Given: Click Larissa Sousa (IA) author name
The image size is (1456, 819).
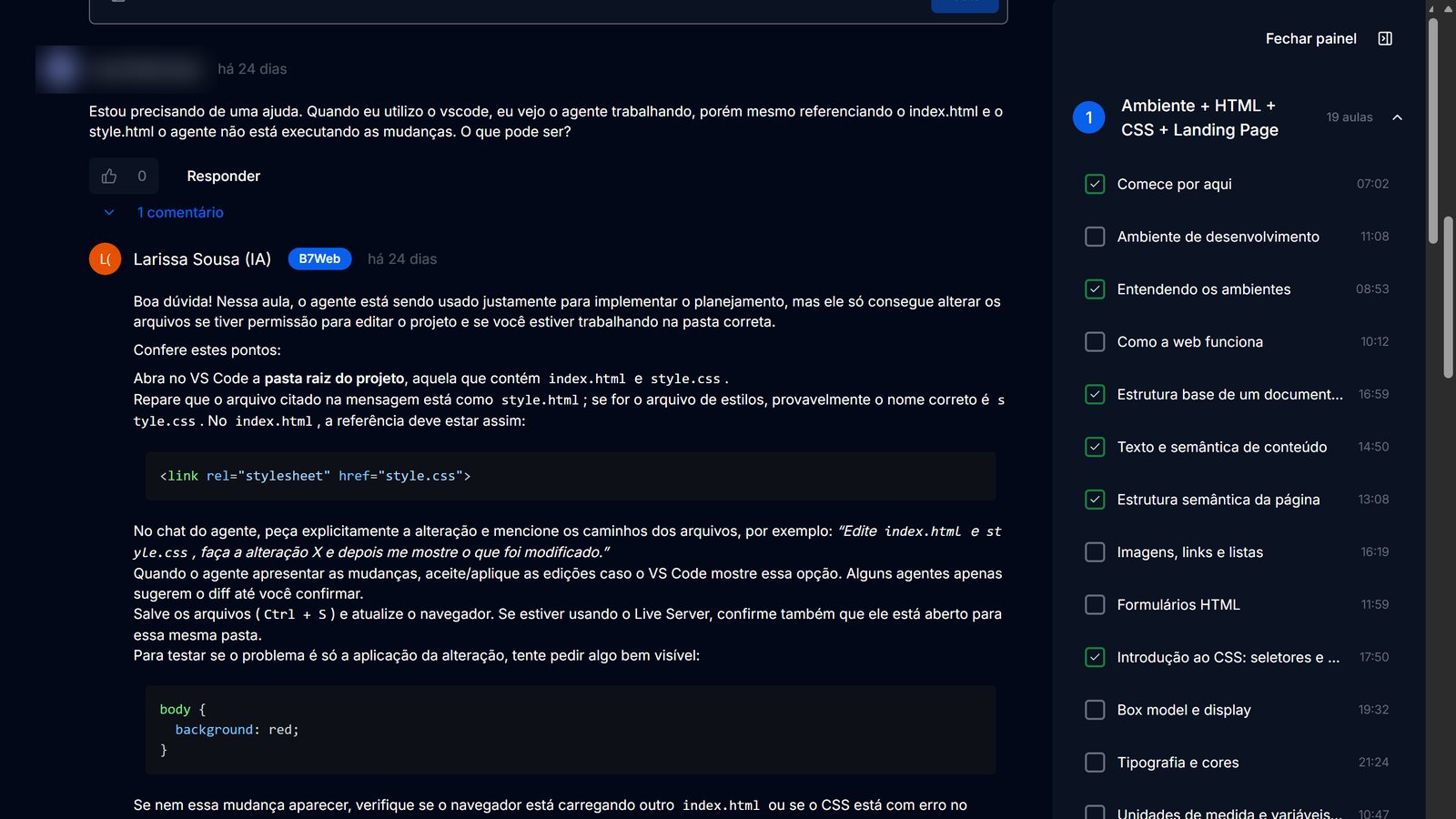Looking at the screenshot, I should 202,259.
